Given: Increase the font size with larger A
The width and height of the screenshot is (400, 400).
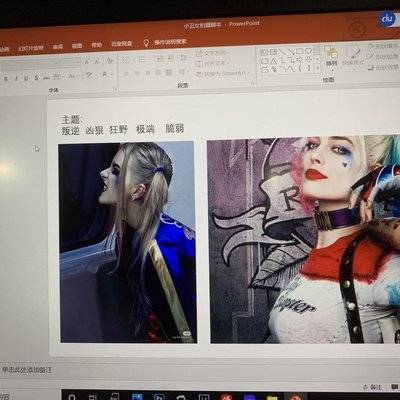Looking at the screenshot, I should click(x=86, y=61).
